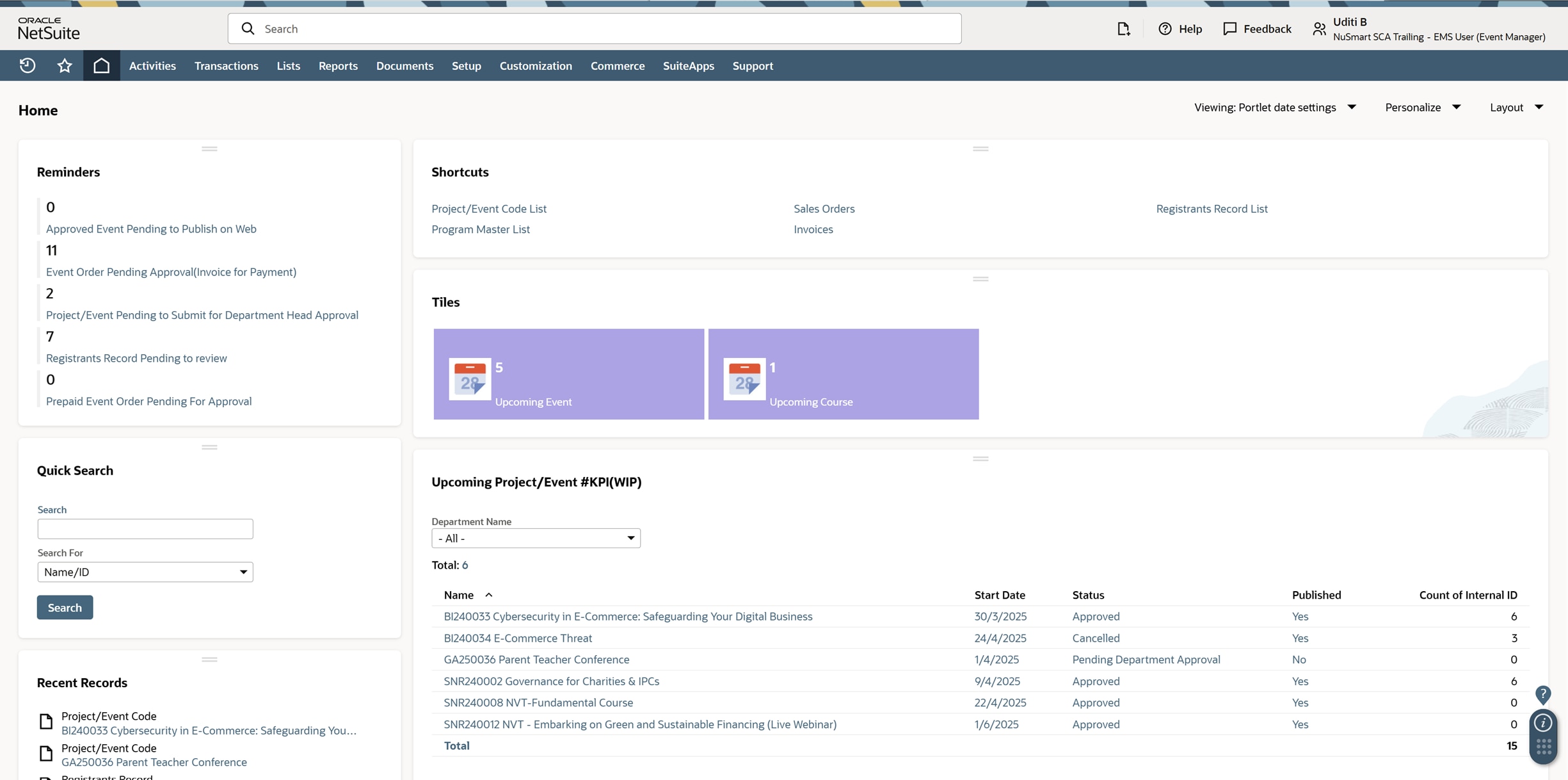Open the Registrants Record List shortcut

[1212, 209]
